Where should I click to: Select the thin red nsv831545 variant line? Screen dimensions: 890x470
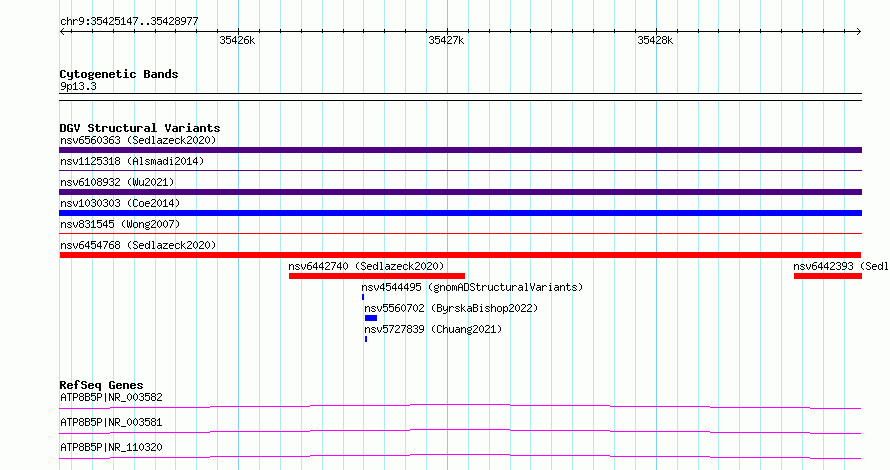[460, 234]
